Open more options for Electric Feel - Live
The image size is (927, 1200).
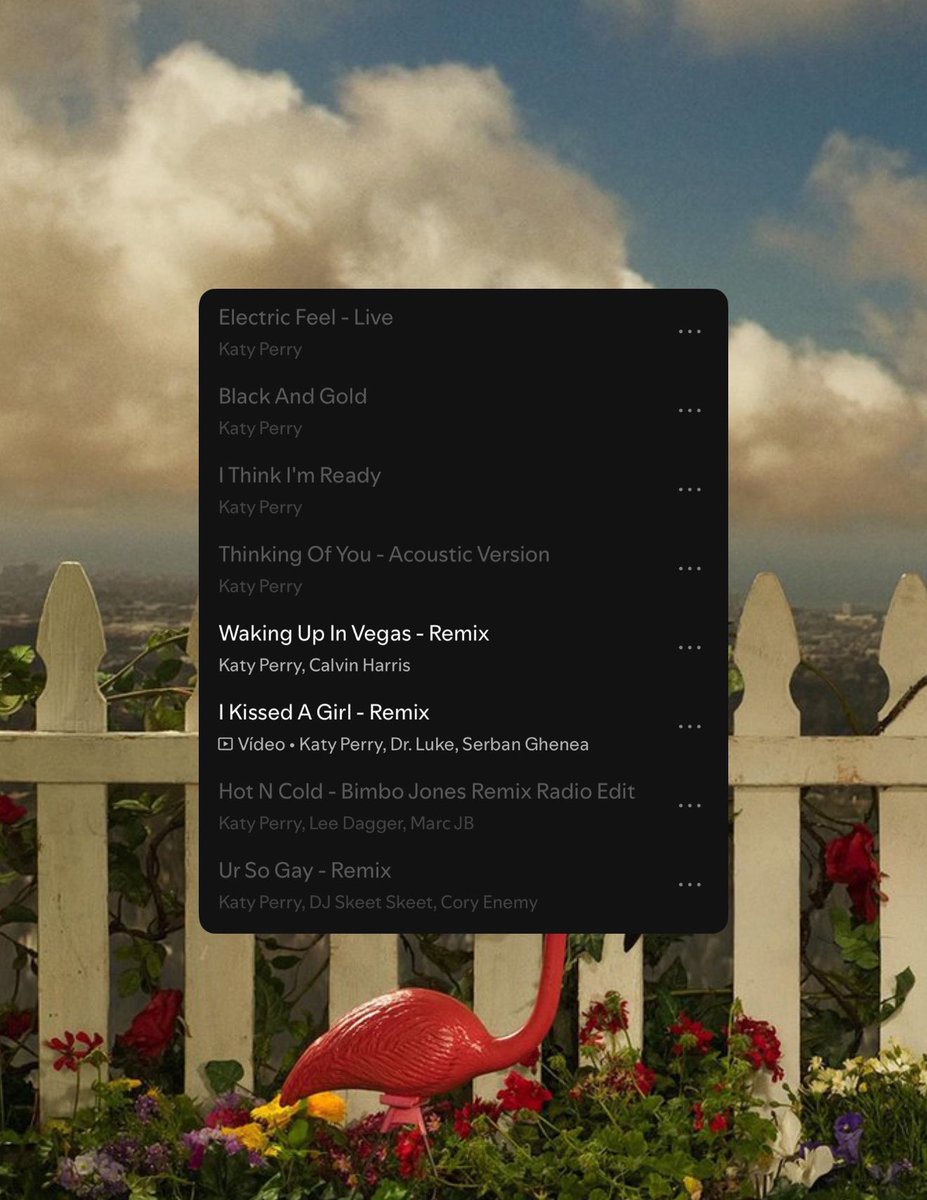tap(689, 332)
